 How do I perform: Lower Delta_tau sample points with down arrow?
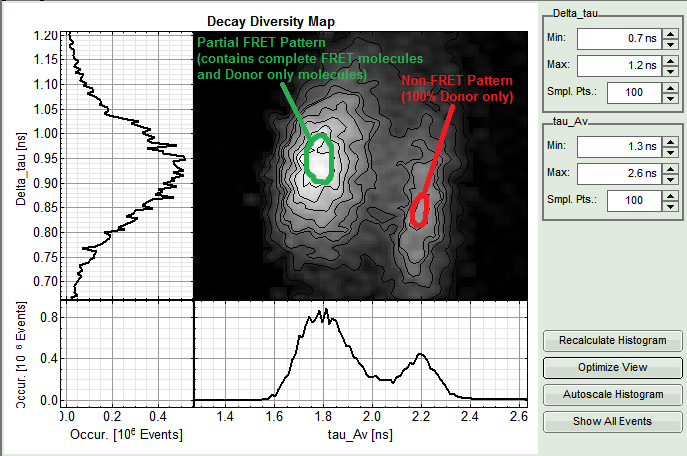pos(669,98)
